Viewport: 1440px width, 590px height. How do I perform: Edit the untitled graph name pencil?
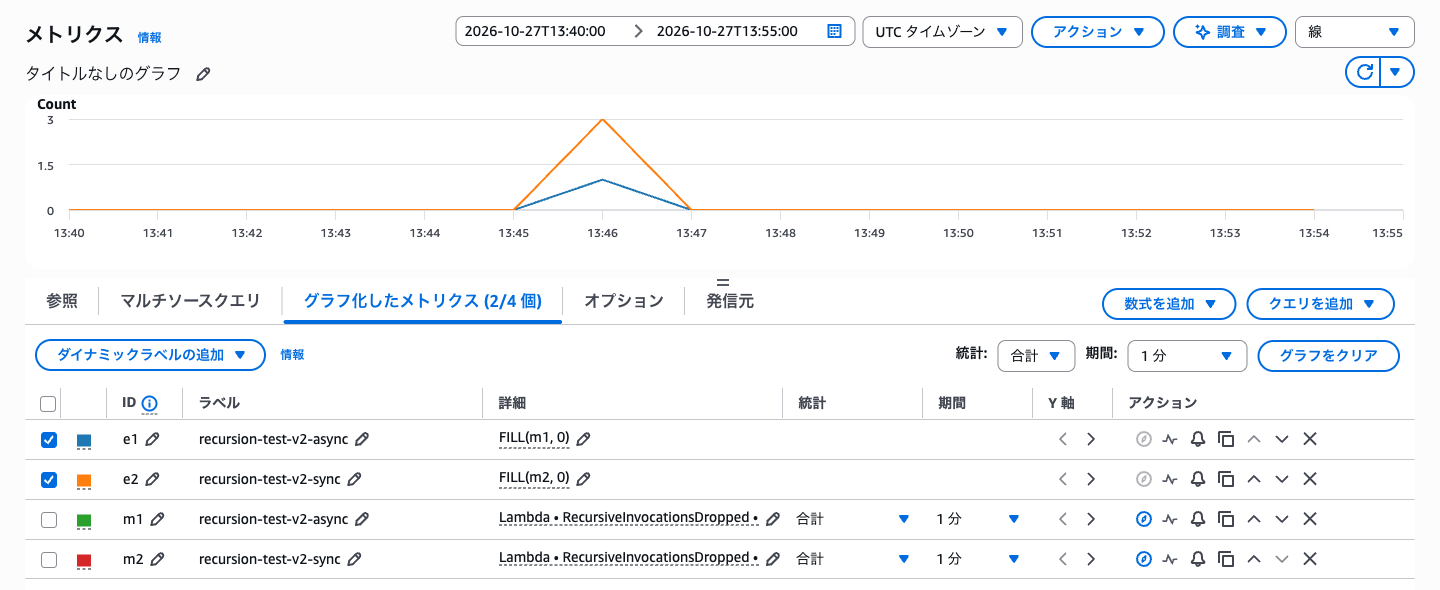(x=203, y=74)
